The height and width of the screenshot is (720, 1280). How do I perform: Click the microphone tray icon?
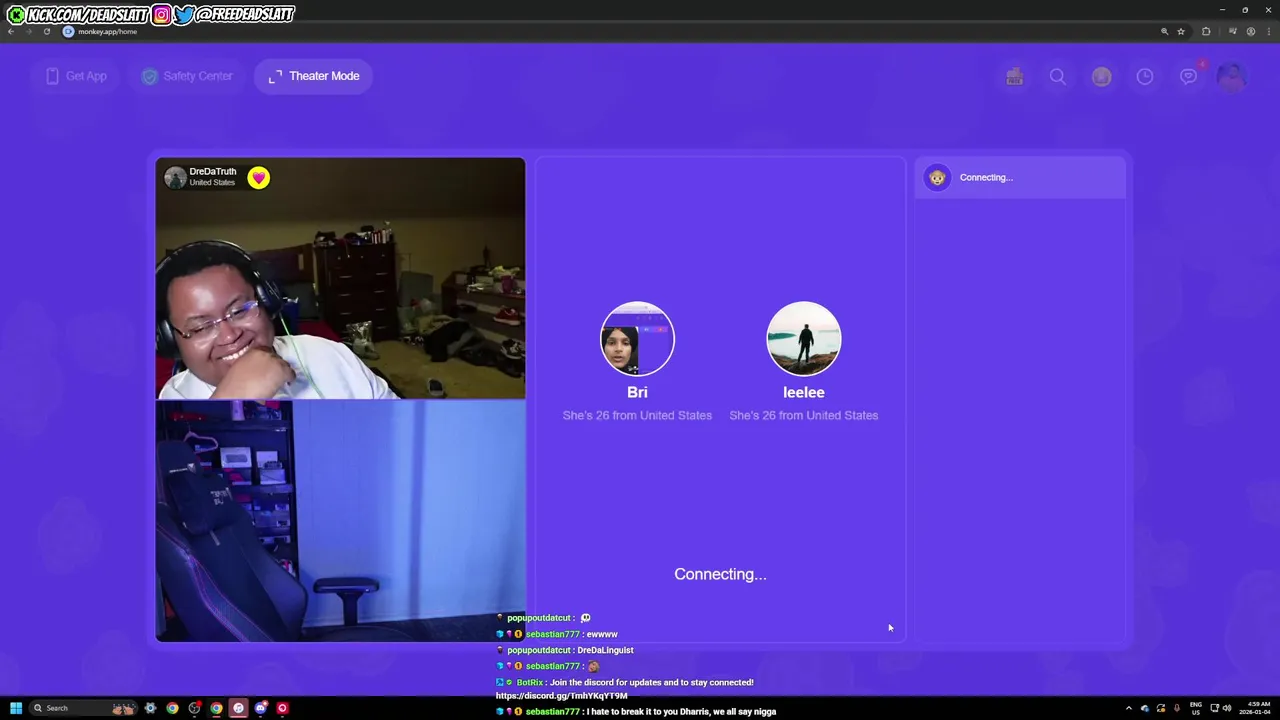1177,708
